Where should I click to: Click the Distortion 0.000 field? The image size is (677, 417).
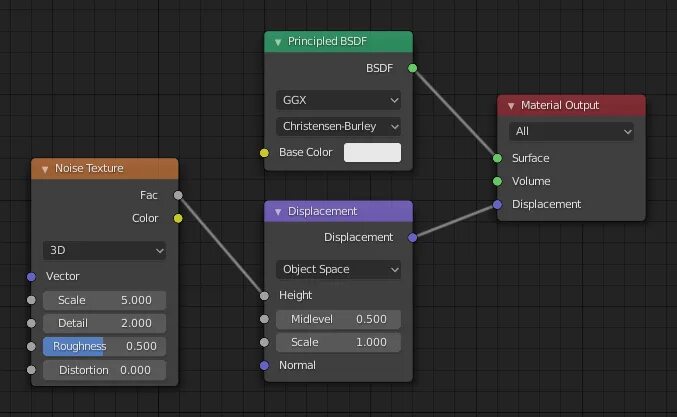point(104,370)
